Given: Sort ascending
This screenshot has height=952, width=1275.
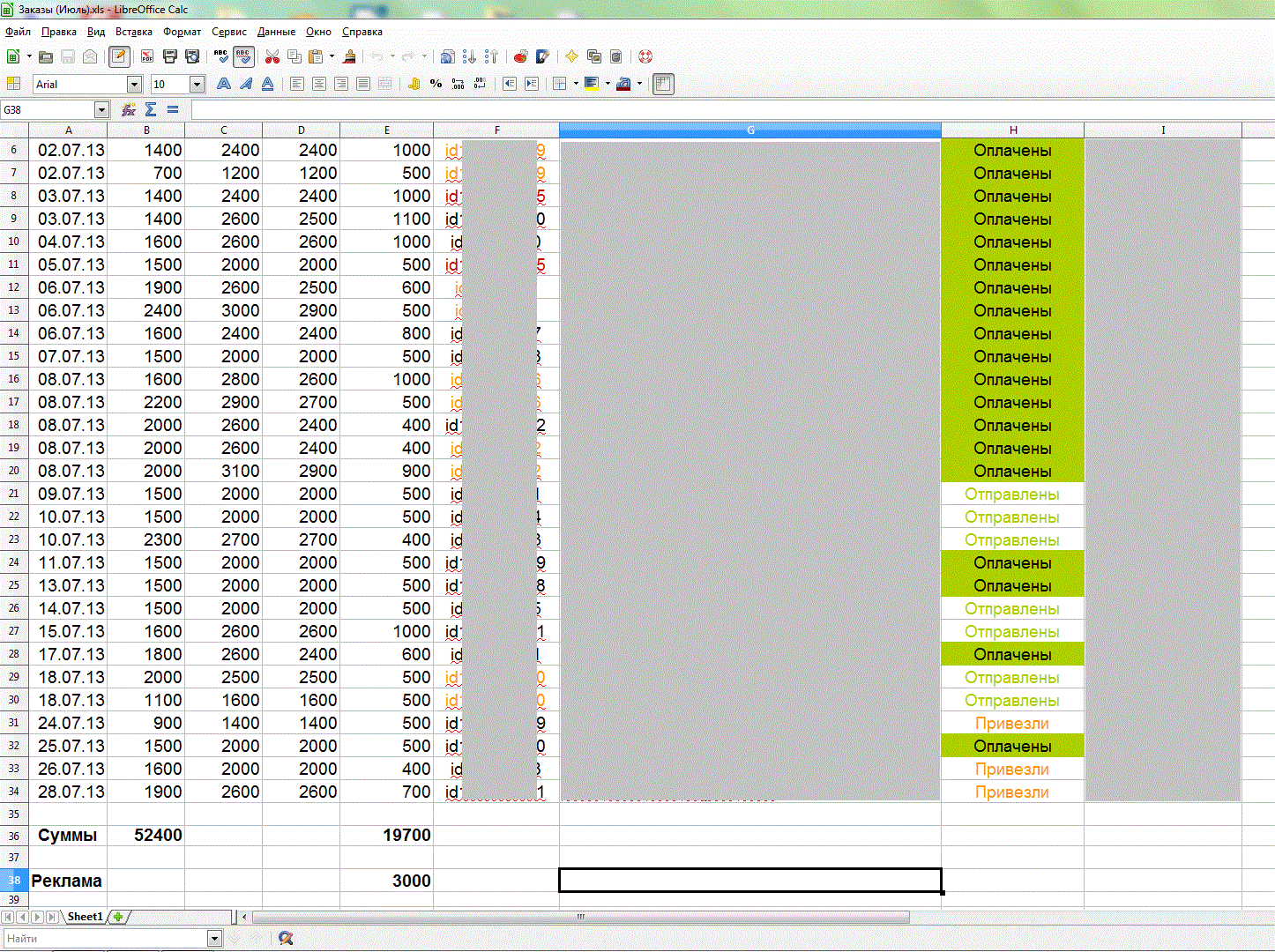Looking at the screenshot, I should tap(469, 56).
